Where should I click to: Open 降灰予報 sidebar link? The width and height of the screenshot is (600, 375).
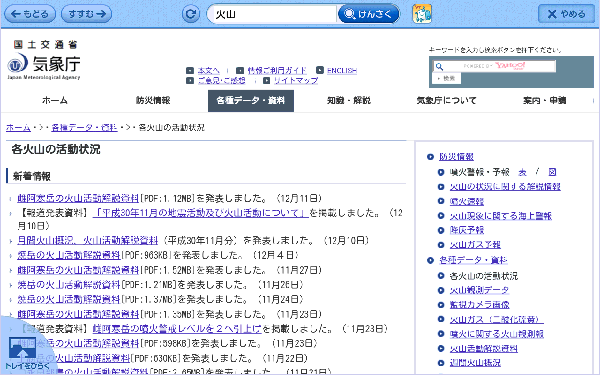467,230
